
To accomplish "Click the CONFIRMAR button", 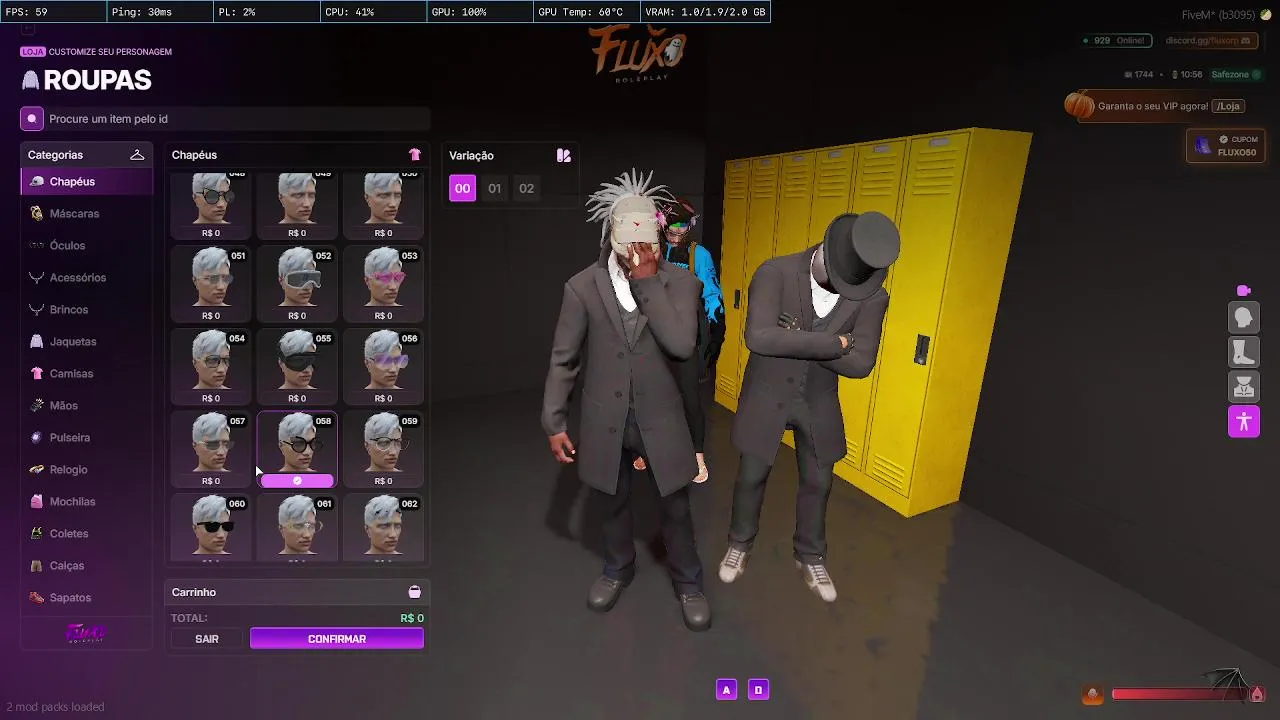I will 337,639.
